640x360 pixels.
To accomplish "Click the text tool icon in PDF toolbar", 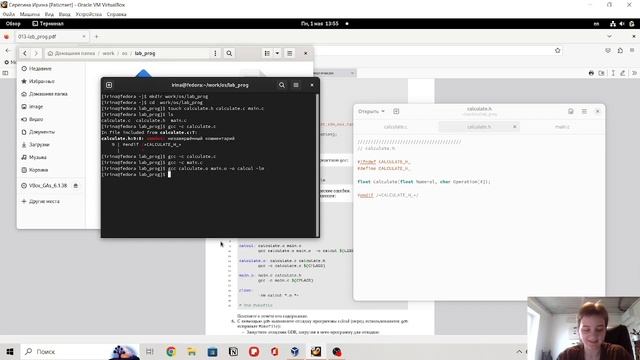I will tap(613, 73).
